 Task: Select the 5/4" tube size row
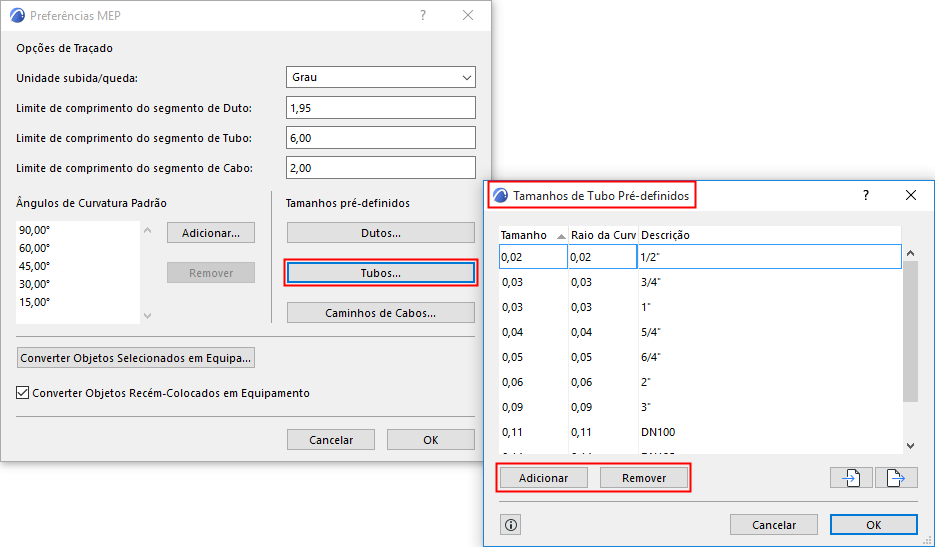pyautogui.click(x=700, y=332)
